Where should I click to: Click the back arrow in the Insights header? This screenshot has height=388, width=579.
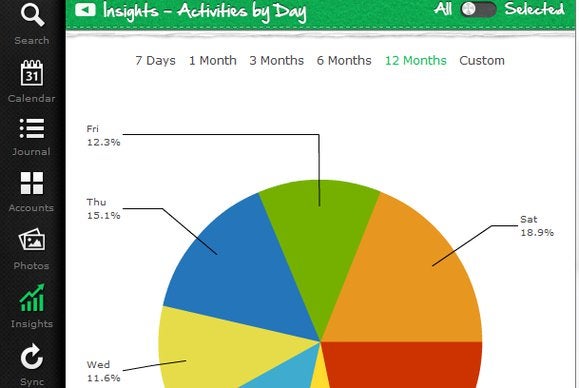(x=85, y=10)
